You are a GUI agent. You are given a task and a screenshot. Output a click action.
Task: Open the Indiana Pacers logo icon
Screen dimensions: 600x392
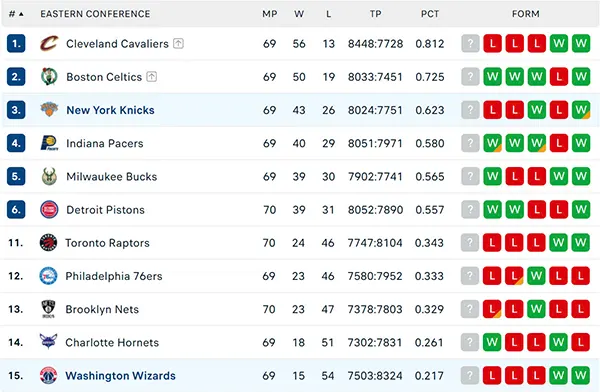pyautogui.click(x=49, y=143)
